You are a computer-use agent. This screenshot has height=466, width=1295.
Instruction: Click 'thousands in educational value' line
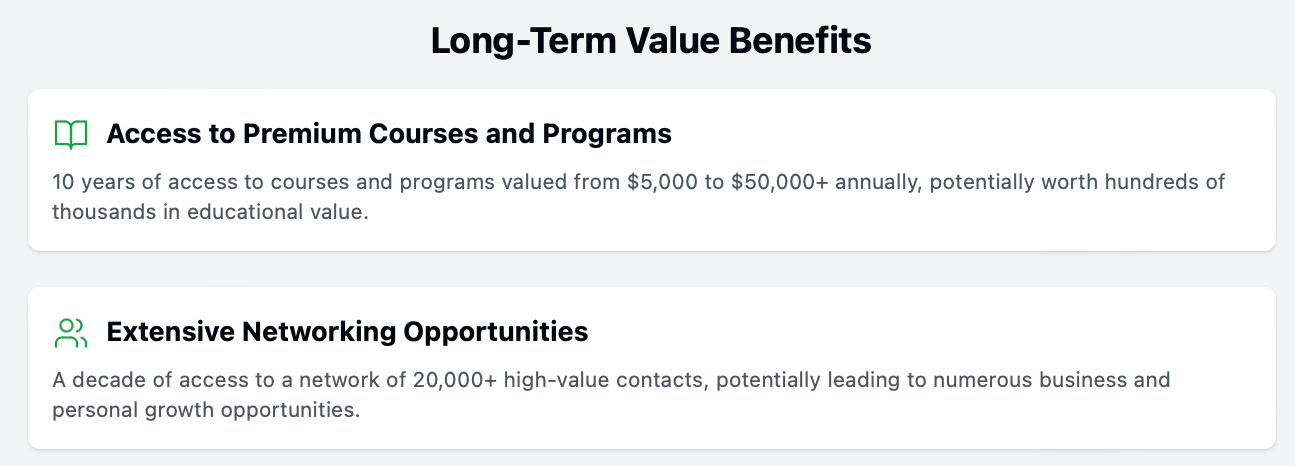210,213
